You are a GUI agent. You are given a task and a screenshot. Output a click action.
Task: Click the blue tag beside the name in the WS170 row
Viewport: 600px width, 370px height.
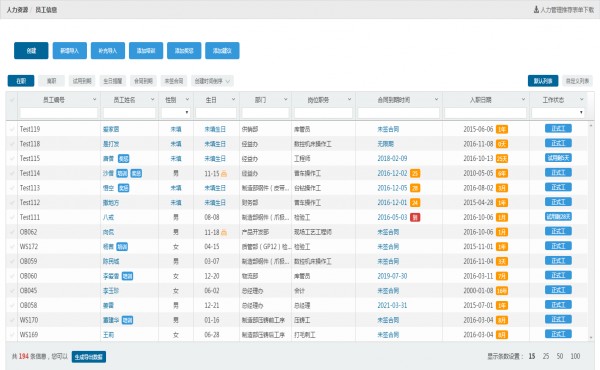[x=127, y=320]
